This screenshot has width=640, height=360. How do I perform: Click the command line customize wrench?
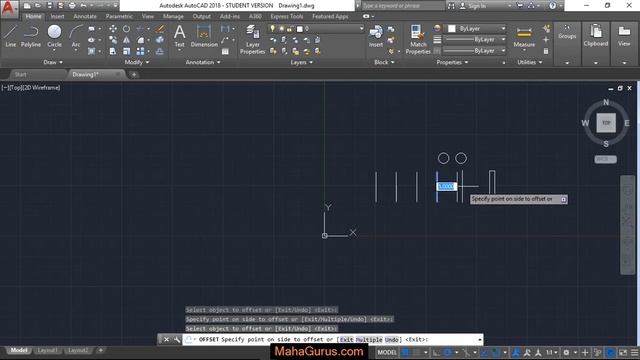177,340
